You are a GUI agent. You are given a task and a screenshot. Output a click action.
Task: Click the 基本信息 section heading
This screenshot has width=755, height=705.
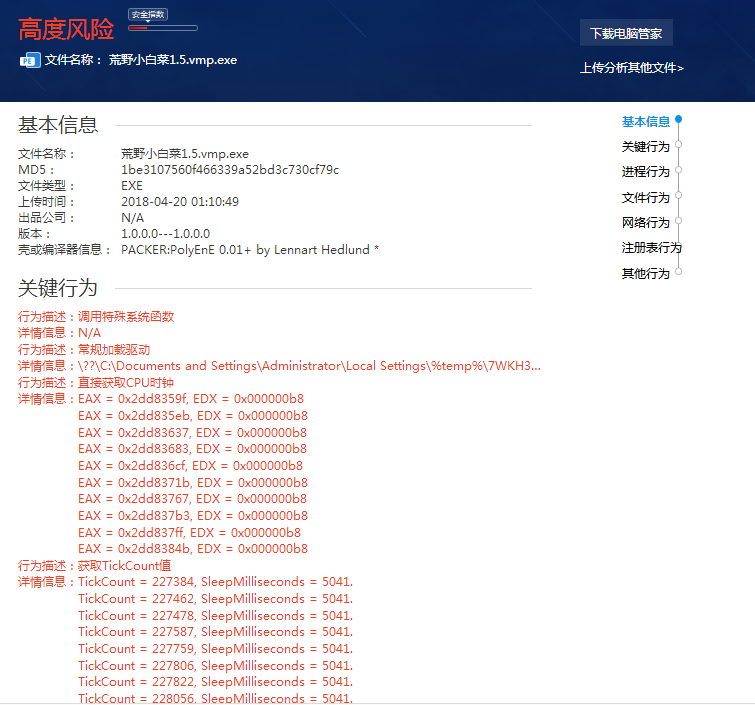click(58, 125)
